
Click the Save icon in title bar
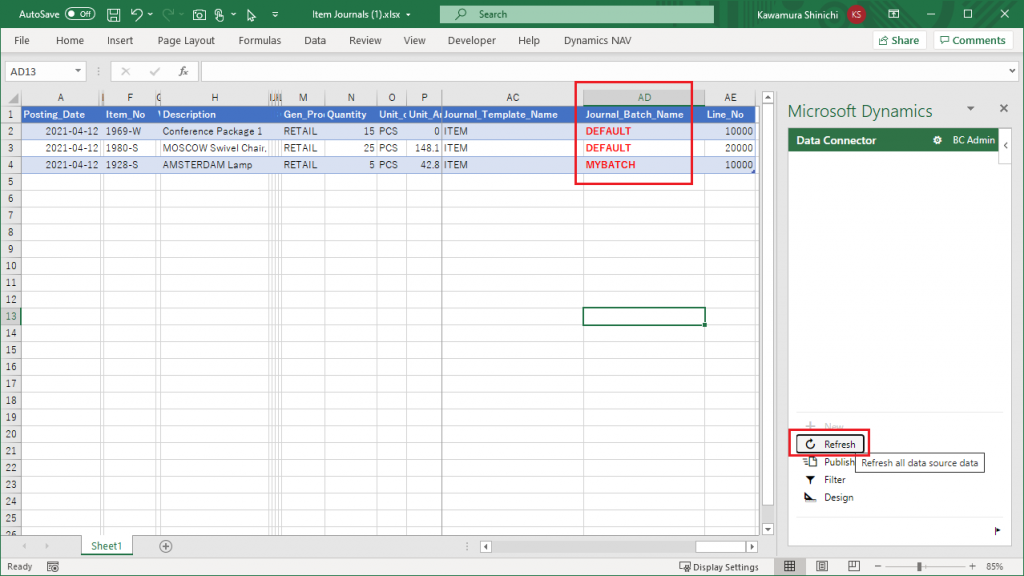[113, 15]
